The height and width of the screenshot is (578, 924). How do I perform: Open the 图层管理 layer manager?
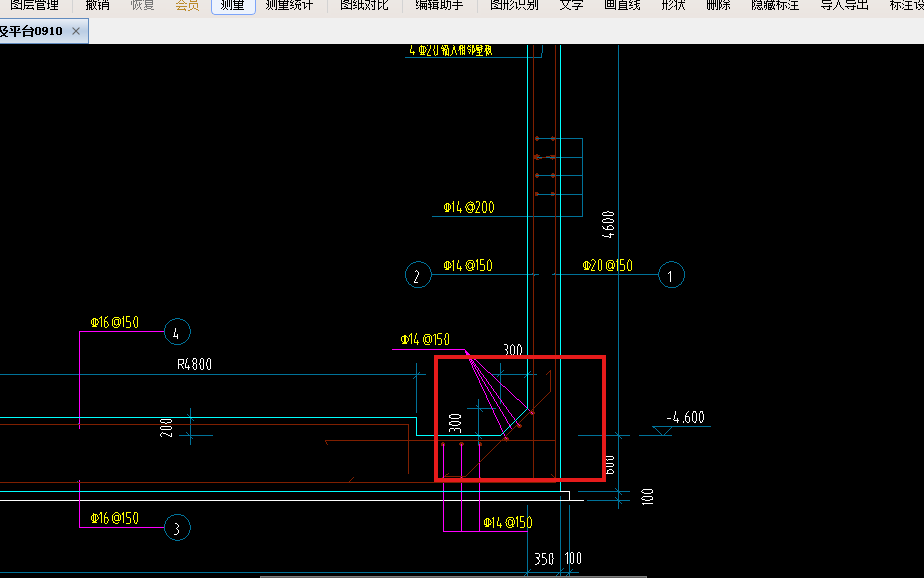tap(35, 6)
